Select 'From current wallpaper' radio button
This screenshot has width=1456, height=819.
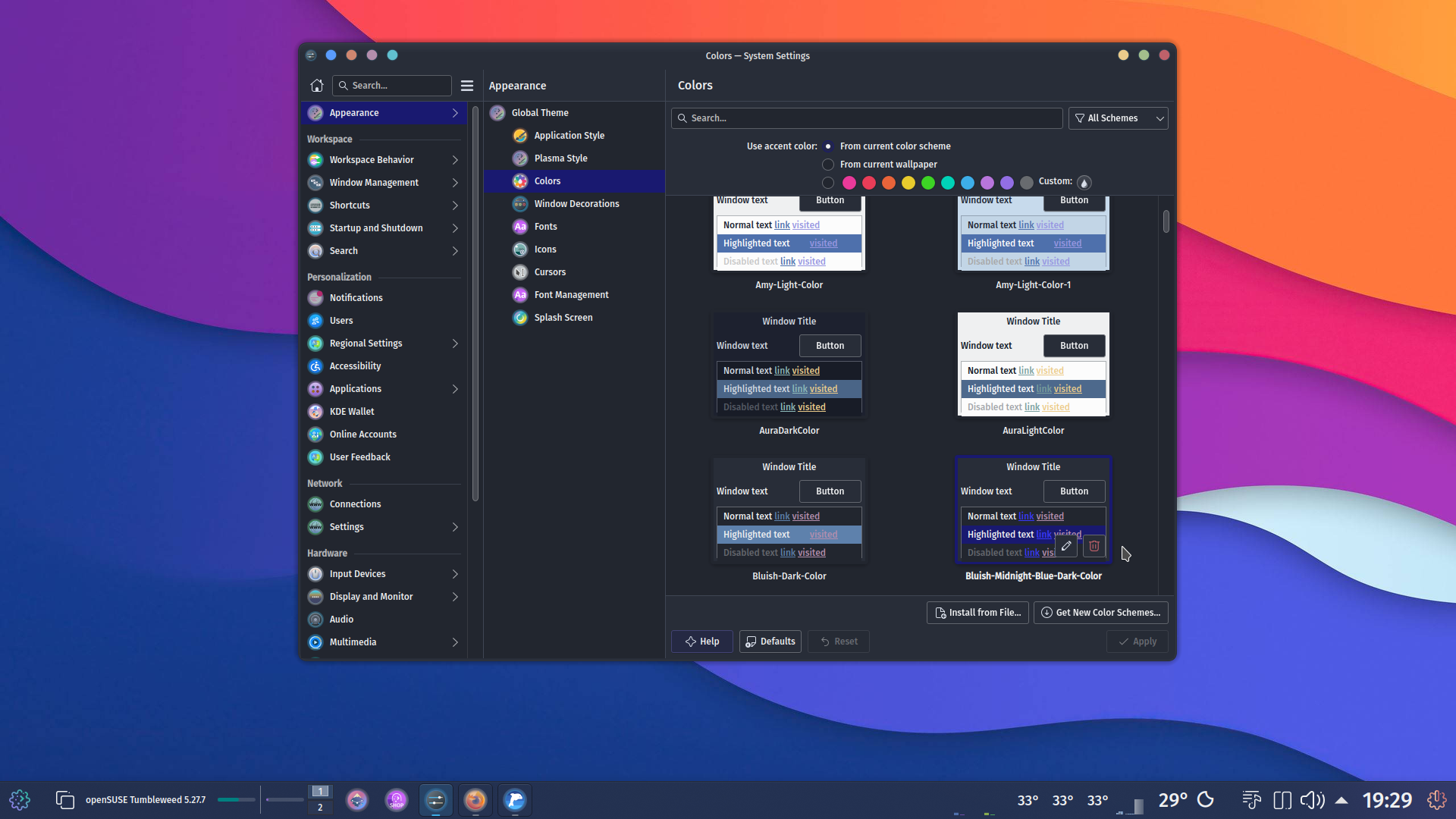pyautogui.click(x=828, y=165)
